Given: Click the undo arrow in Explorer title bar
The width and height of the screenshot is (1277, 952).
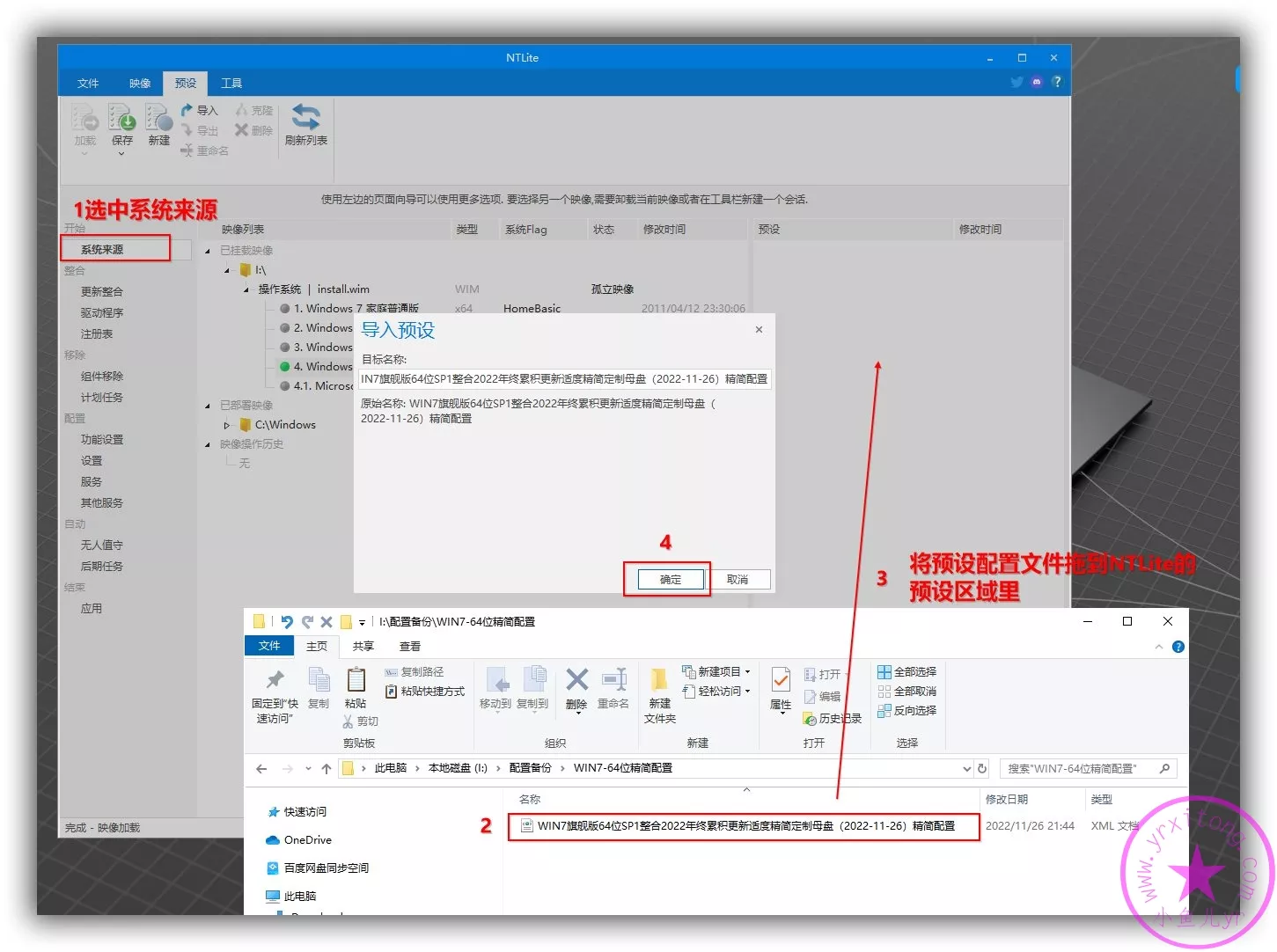Looking at the screenshot, I should click(287, 621).
